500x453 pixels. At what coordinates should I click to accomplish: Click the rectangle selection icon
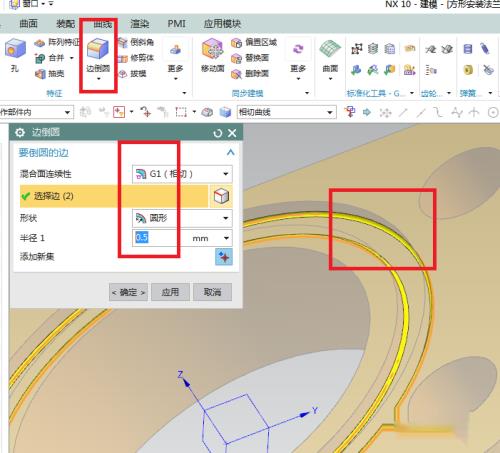[x=181, y=112]
